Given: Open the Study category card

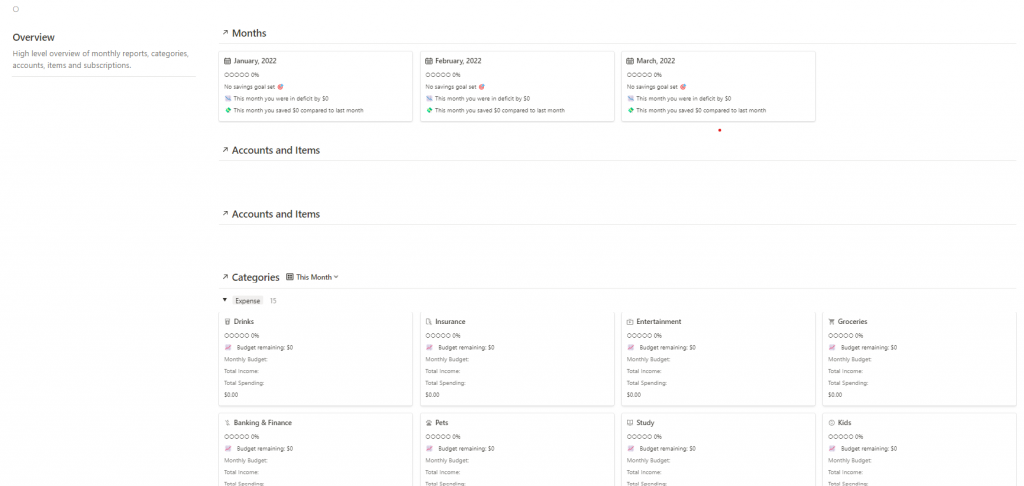Looking at the screenshot, I should coord(645,423).
